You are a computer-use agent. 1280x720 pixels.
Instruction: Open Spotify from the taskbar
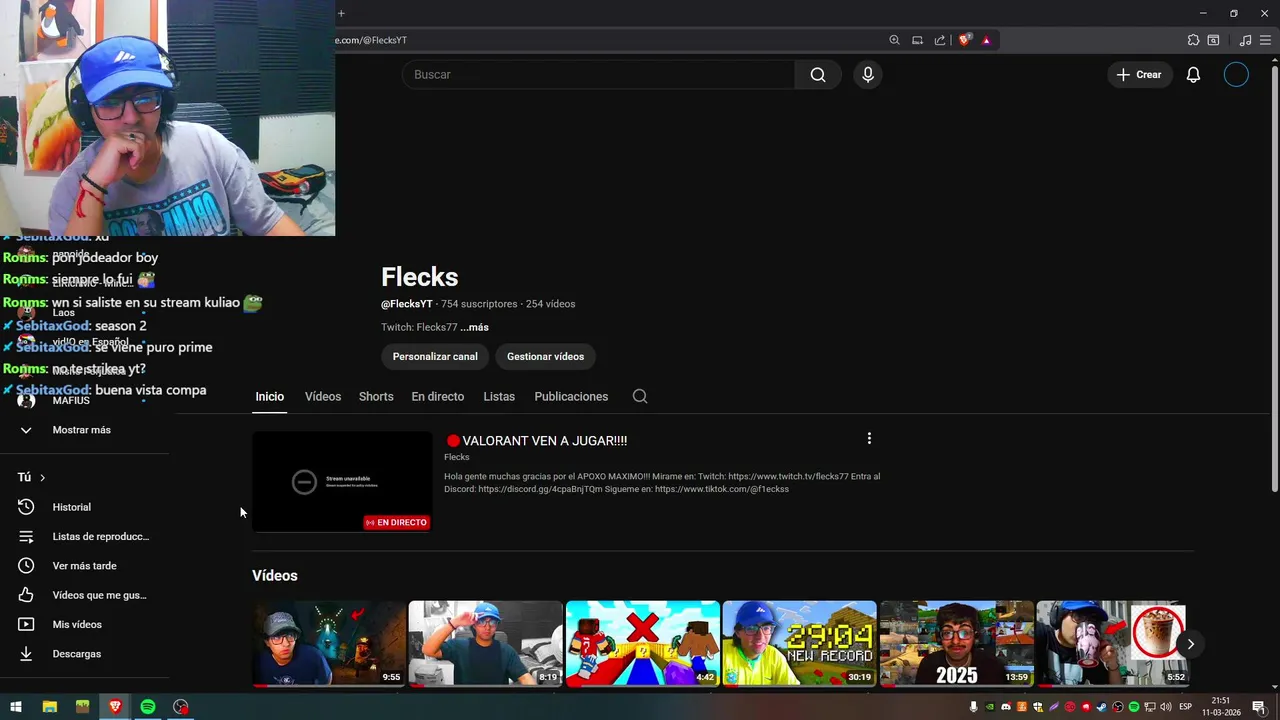[148, 707]
